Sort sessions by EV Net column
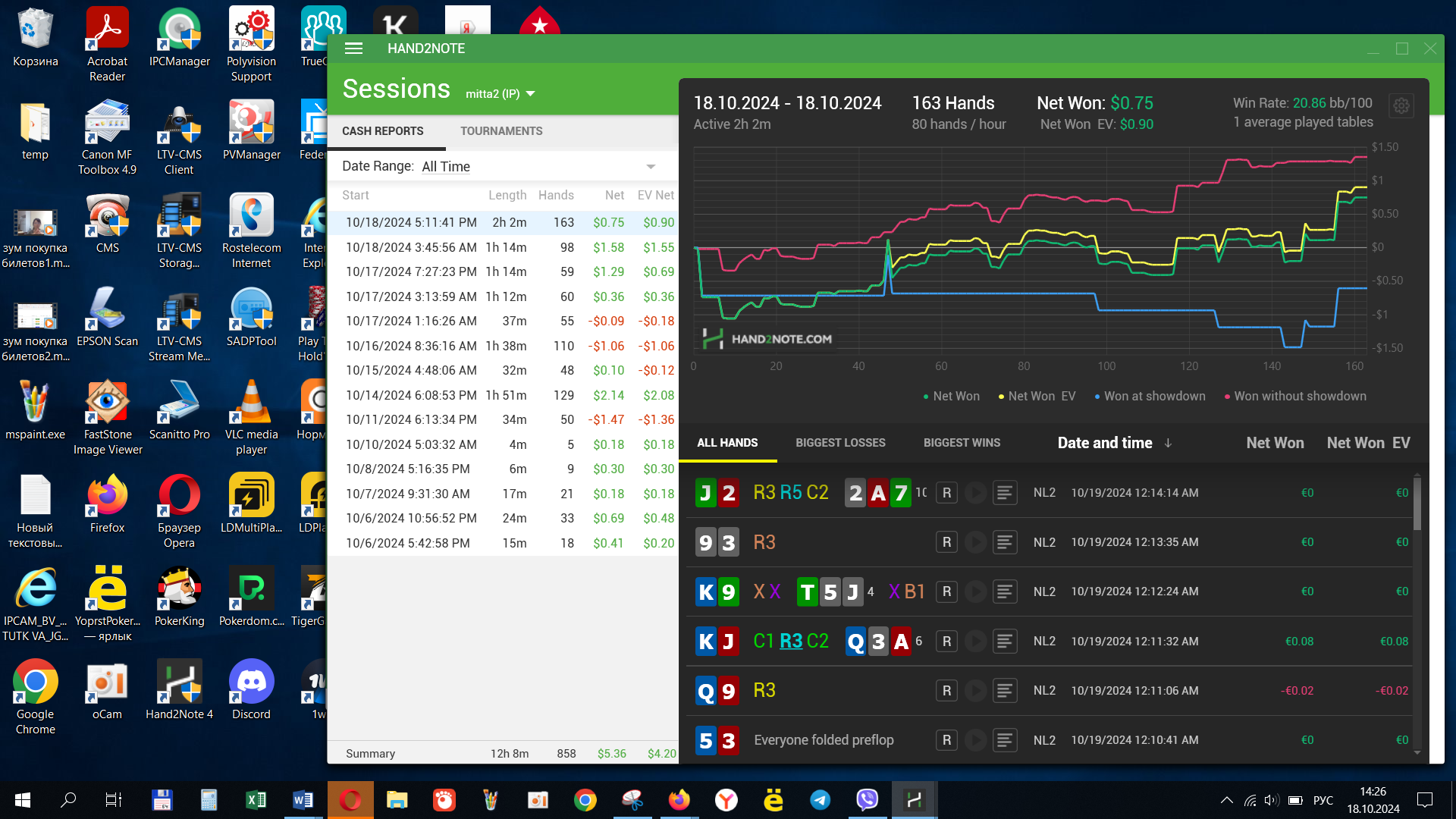Viewport: 1456px width, 819px height. coord(655,196)
